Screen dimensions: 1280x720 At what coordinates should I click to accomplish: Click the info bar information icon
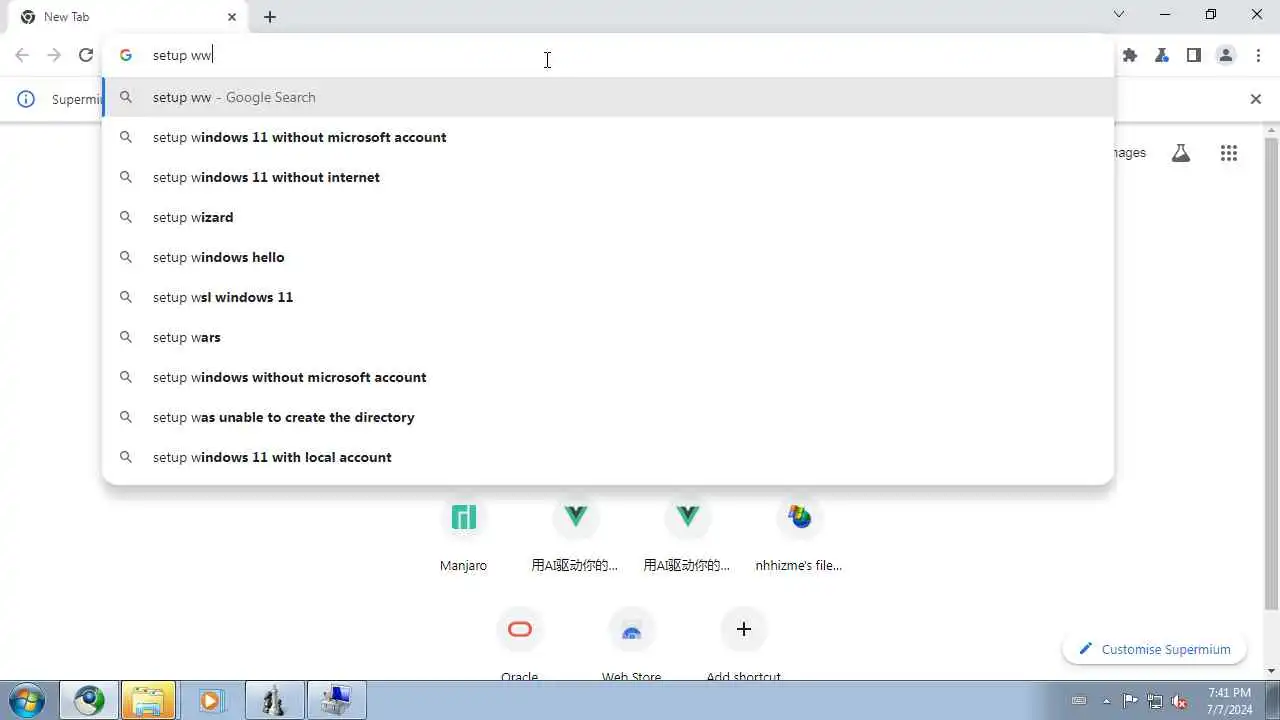pyautogui.click(x=26, y=99)
